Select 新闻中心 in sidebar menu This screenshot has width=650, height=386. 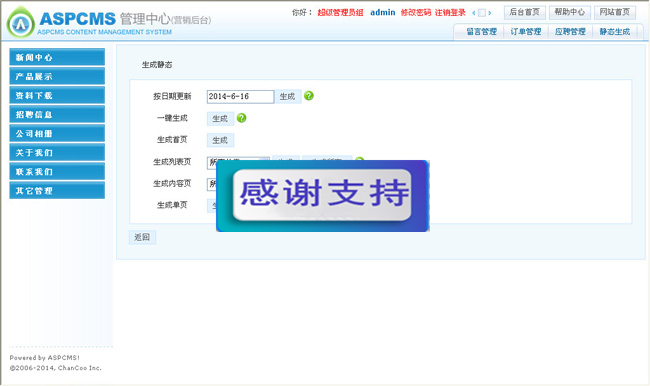(57, 57)
